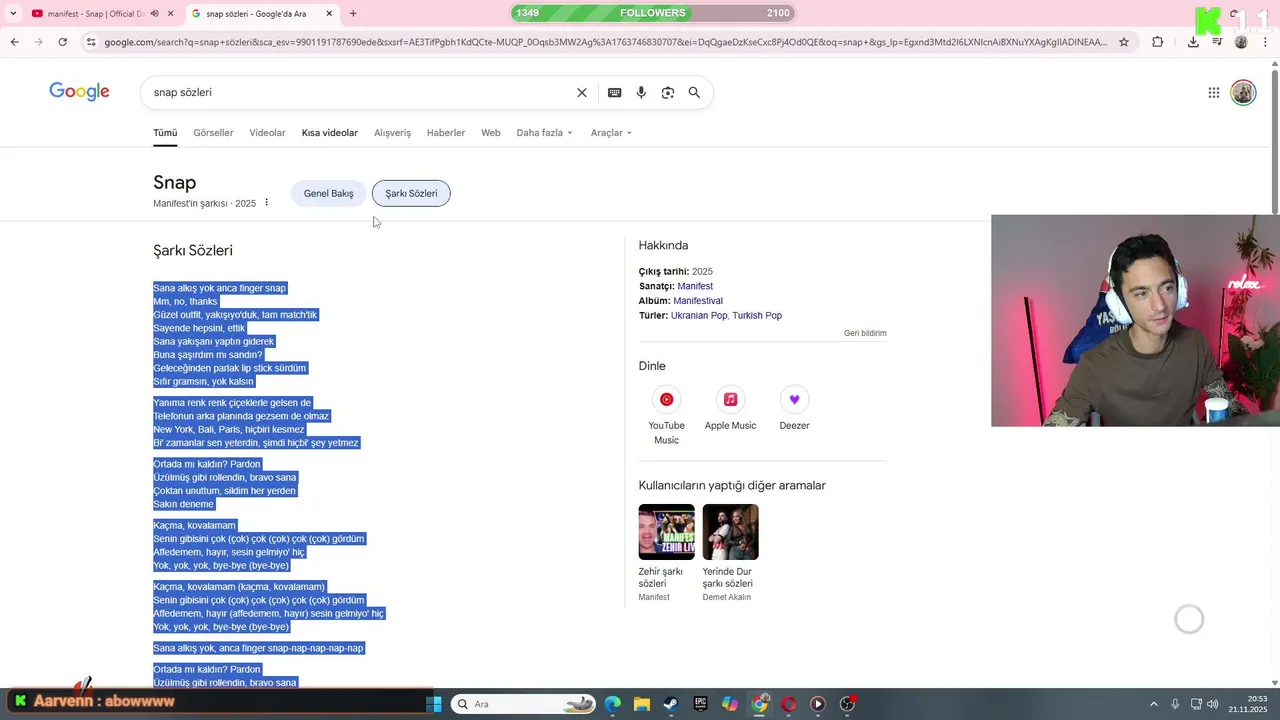Open the Manifest artist link
This screenshot has width=1280, height=720.
pyautogui.click(x=695, y=286)
